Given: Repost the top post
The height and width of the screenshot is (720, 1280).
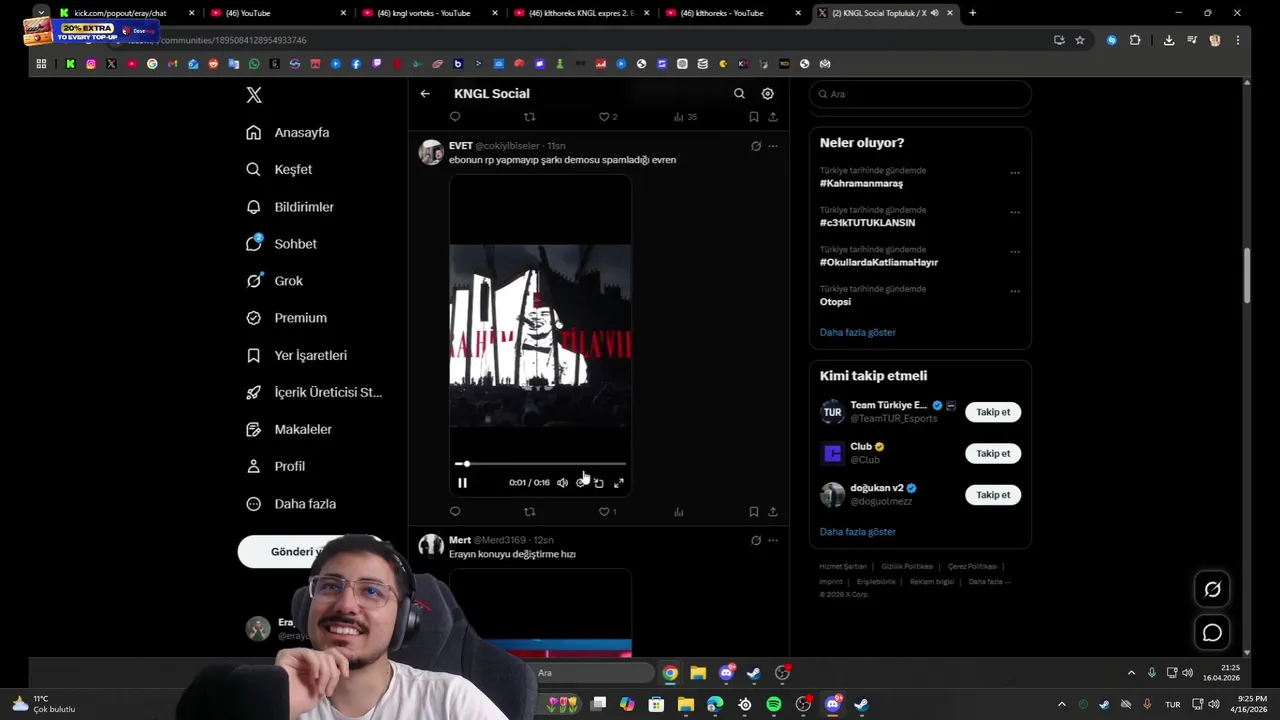Looking at the screenshot, I should tap(530, 117).
